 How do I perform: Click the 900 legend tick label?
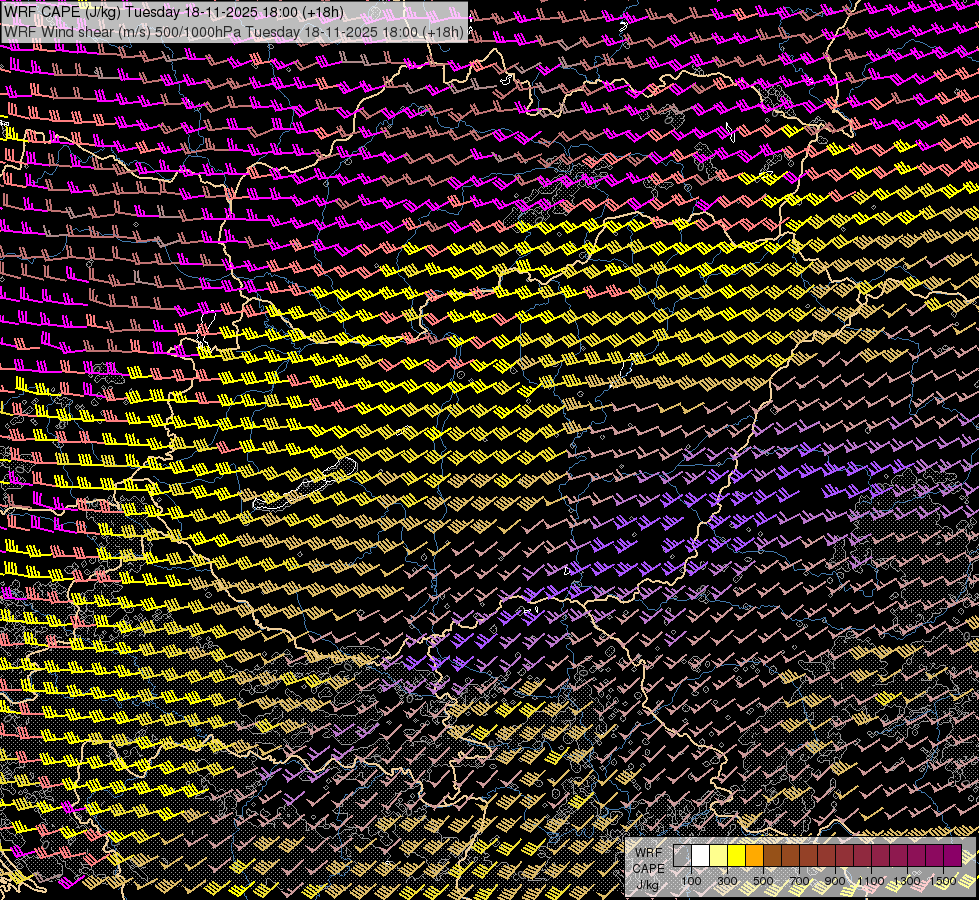pos(835,881)
